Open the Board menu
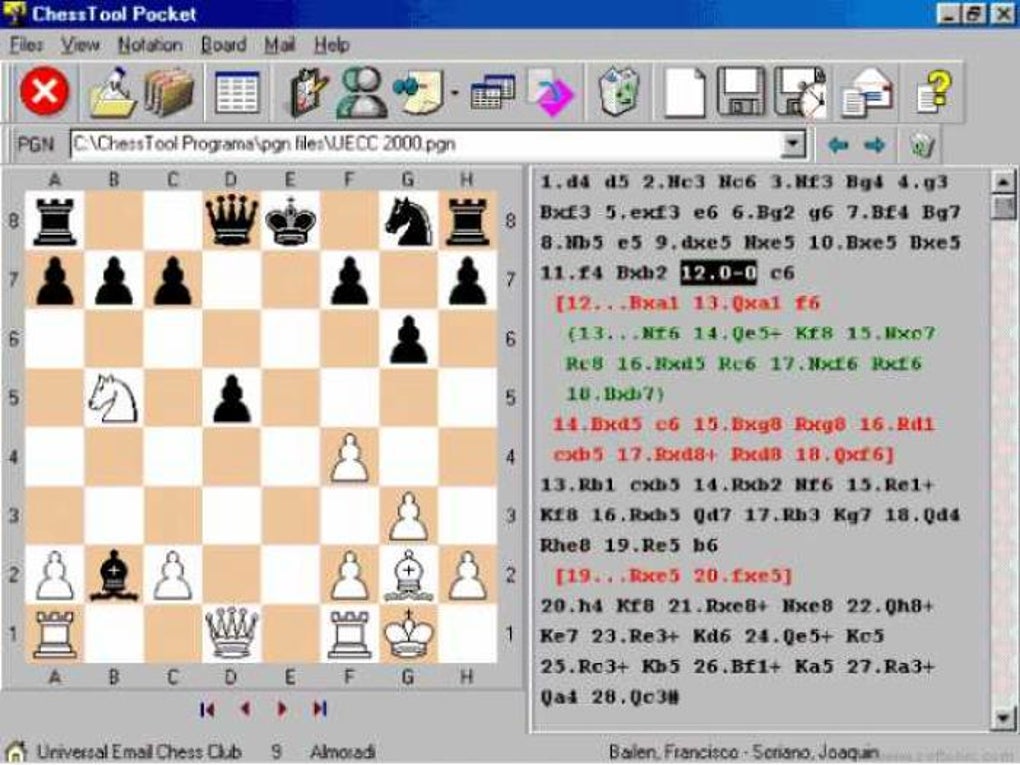This screenshot has width=1020, height=765. coord(224,45)
